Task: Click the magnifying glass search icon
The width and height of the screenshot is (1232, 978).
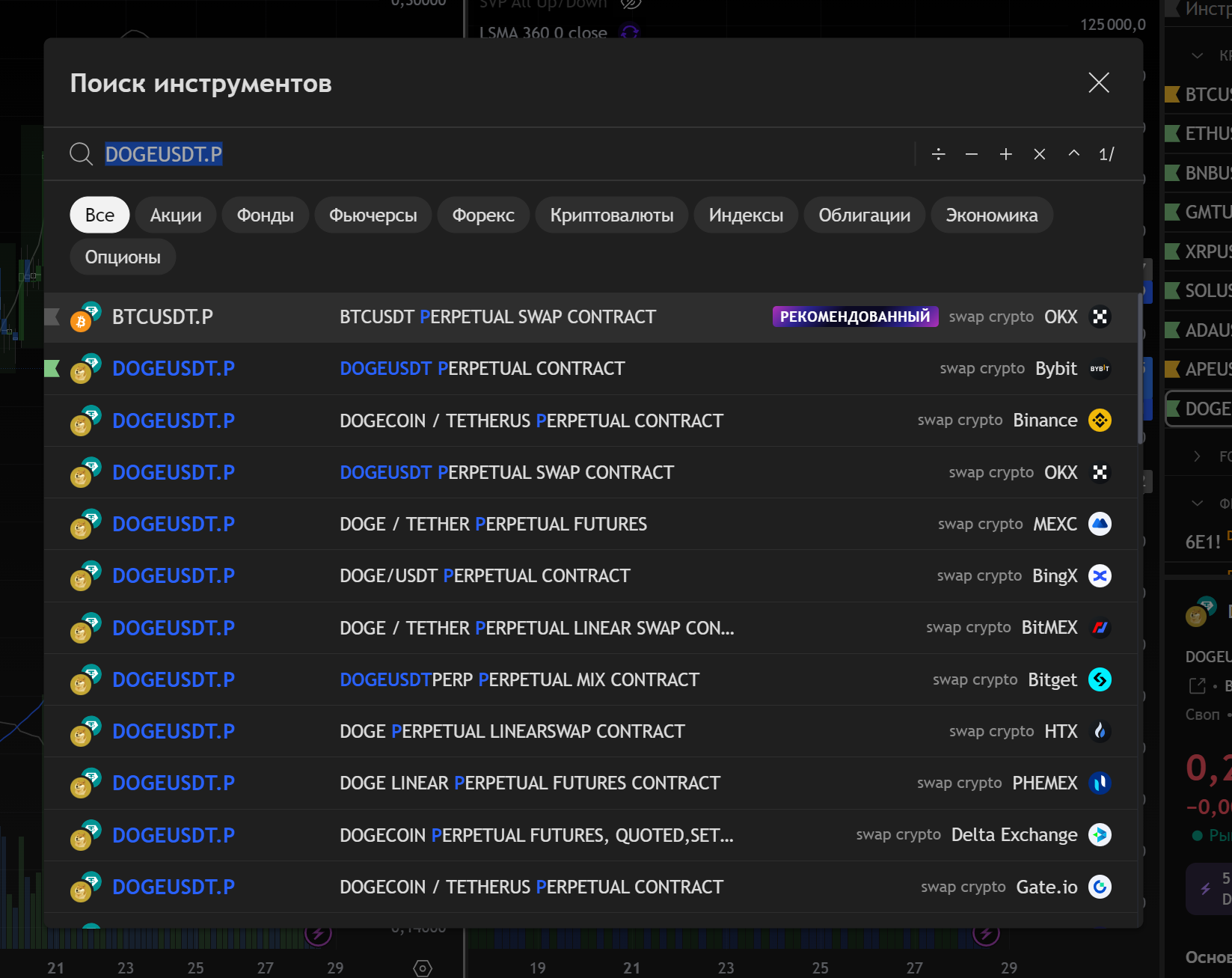Action: click(x=81, y=154)
